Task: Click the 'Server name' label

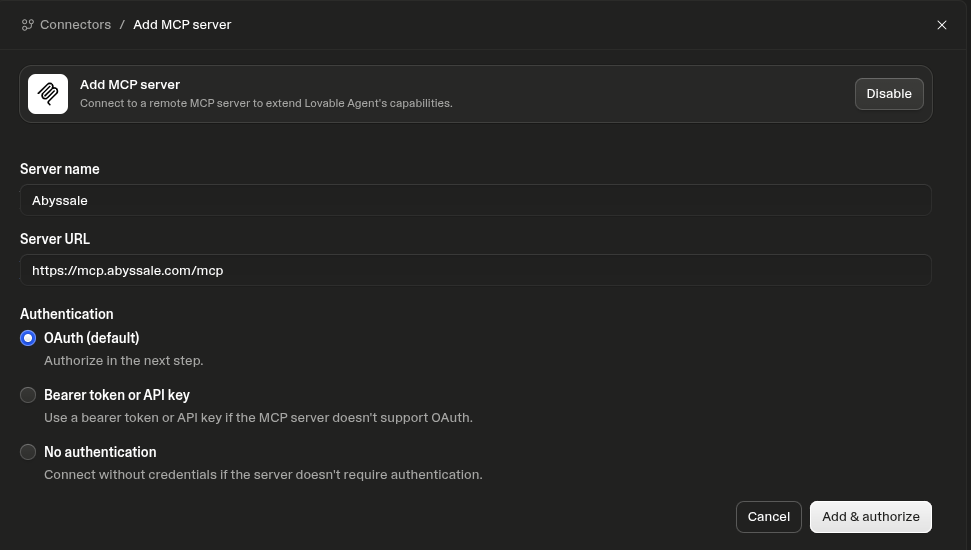Action: click(x=59, y=169)
